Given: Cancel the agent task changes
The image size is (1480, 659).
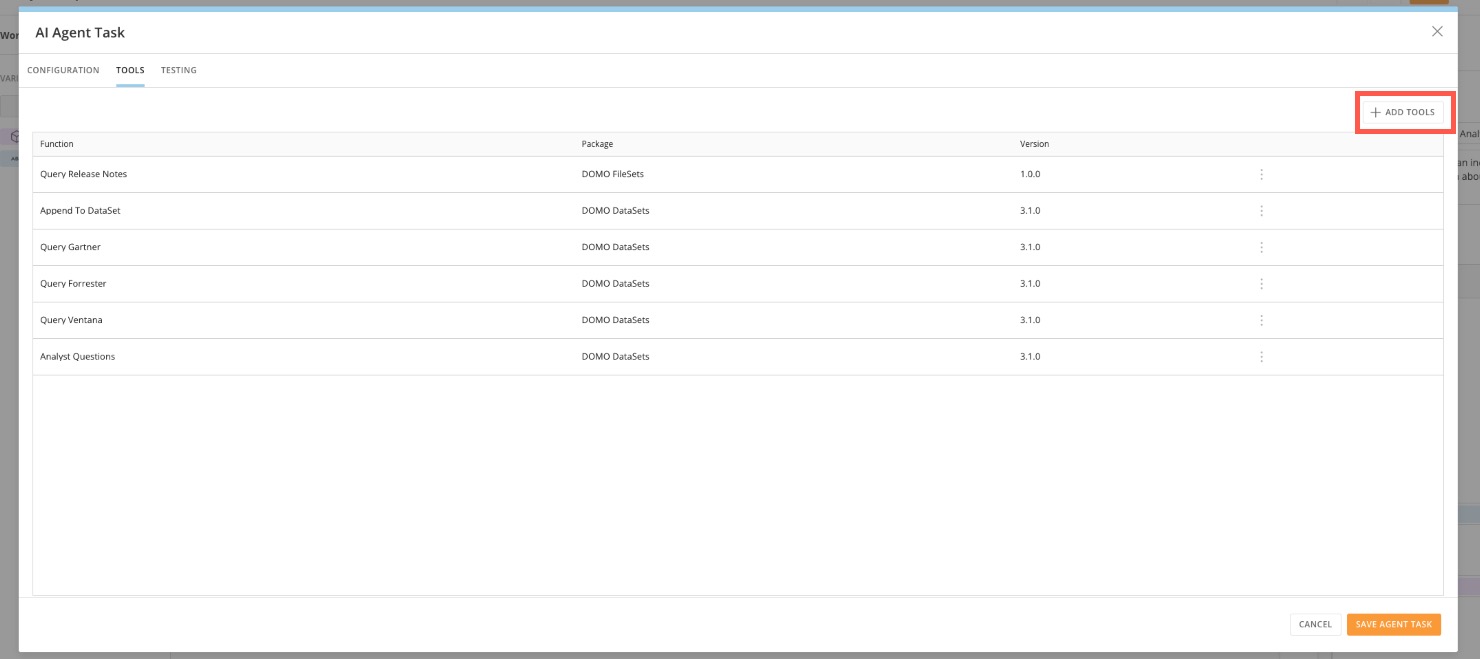Looking at the screenshot, I should pyautogui.click(x=1315, y=624).
